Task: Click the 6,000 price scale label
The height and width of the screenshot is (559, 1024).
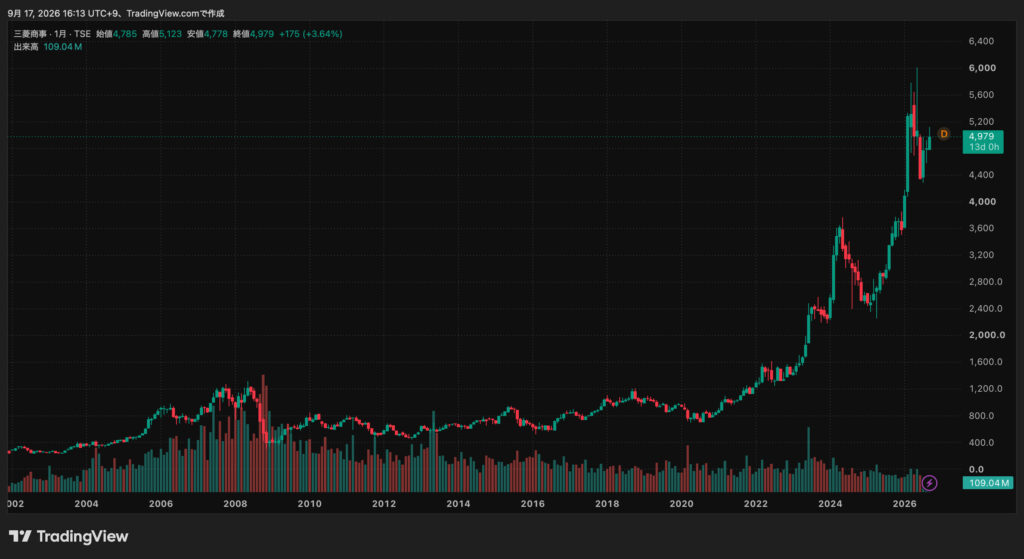Action: coord(982,68)
